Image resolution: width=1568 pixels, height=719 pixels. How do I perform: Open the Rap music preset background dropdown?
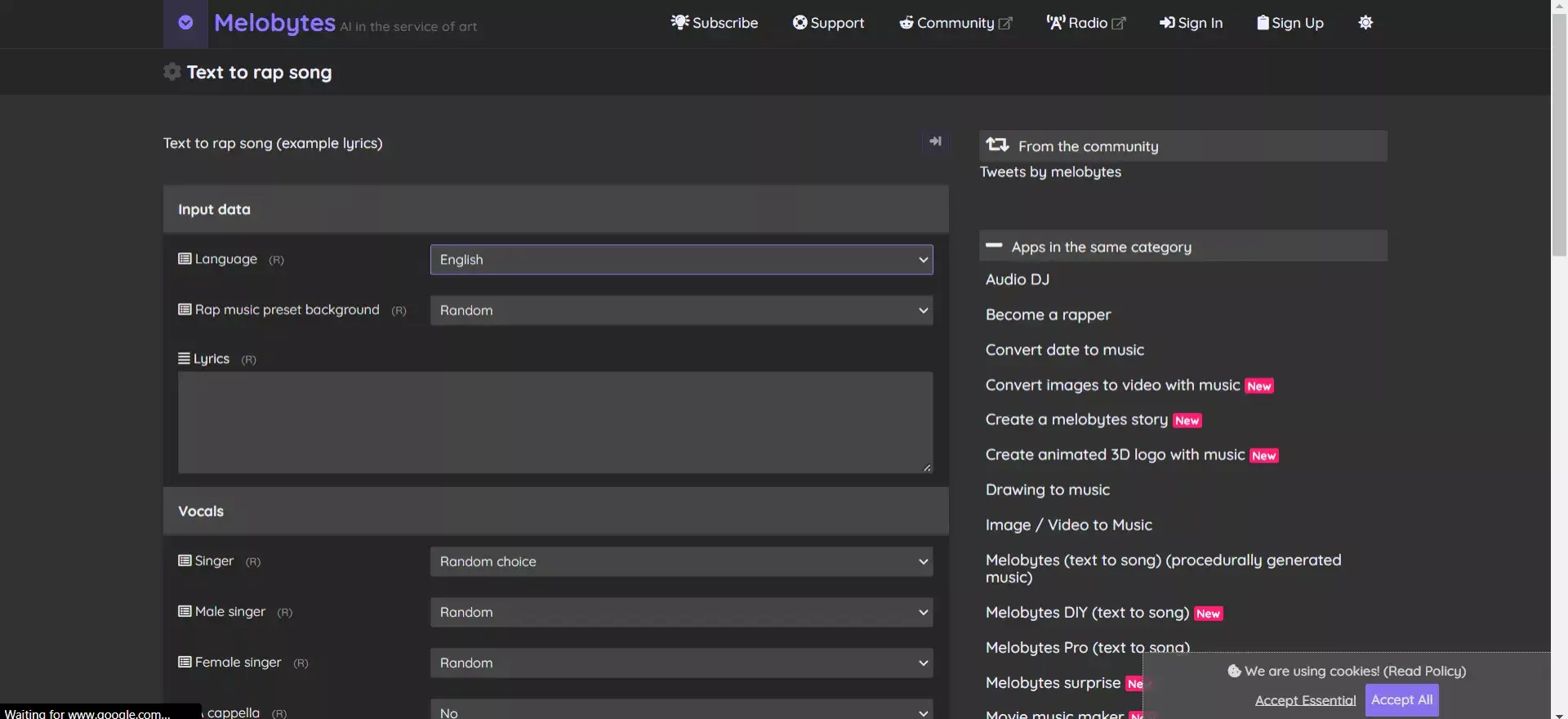(x=681, y=310)
